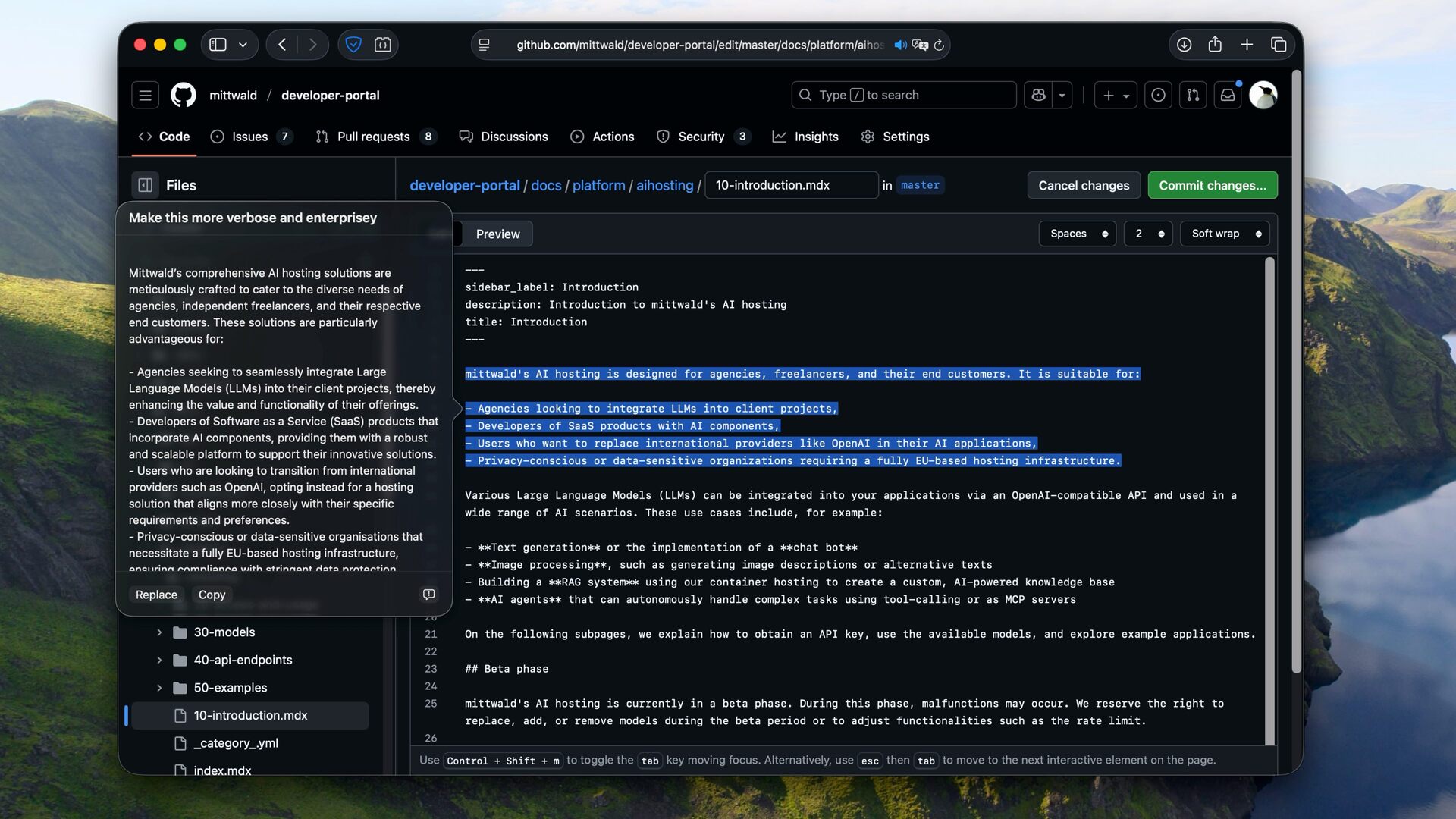Click the filename input 10-introduction.mdx

coord(790,185)
